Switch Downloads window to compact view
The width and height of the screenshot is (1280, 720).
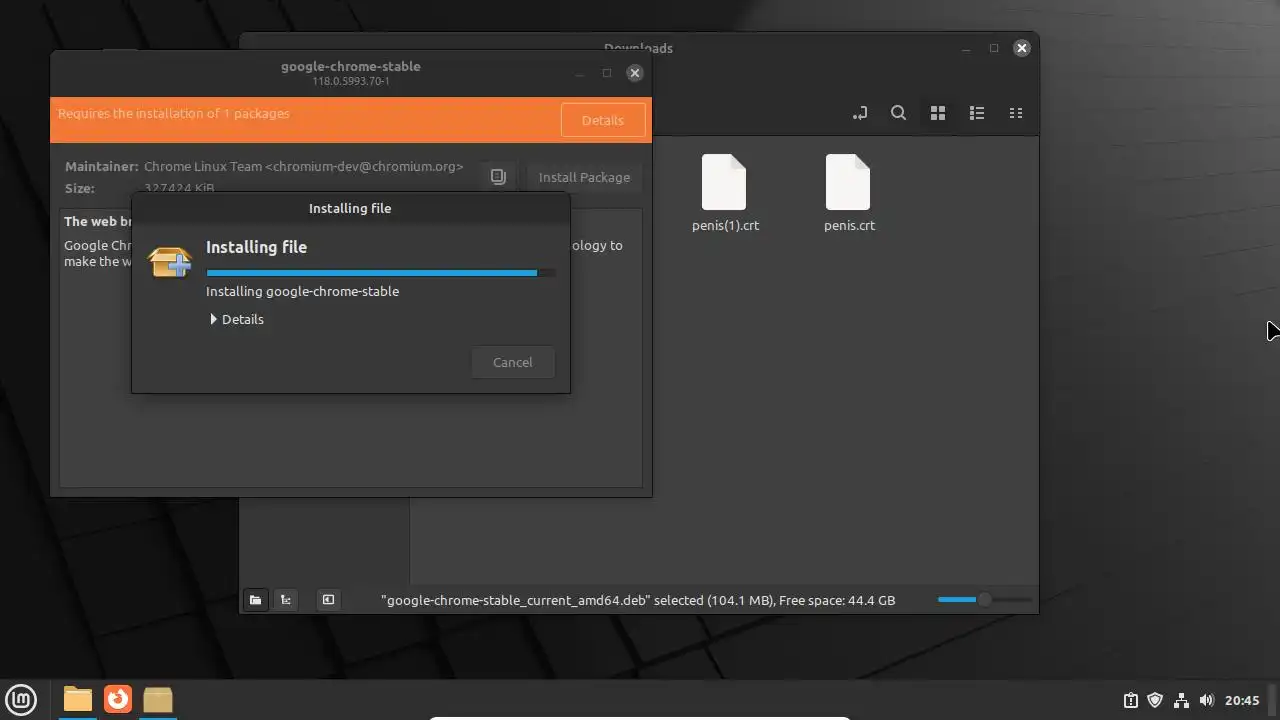[1015, 113]
